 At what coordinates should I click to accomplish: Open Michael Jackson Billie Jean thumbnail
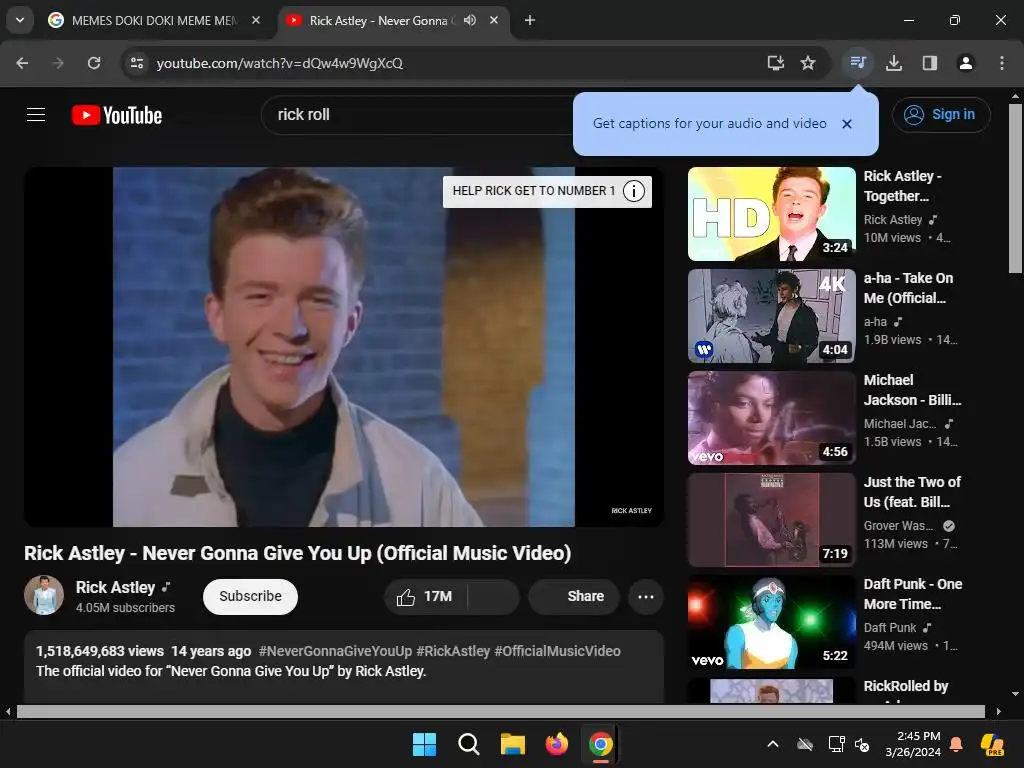(771, 418)
